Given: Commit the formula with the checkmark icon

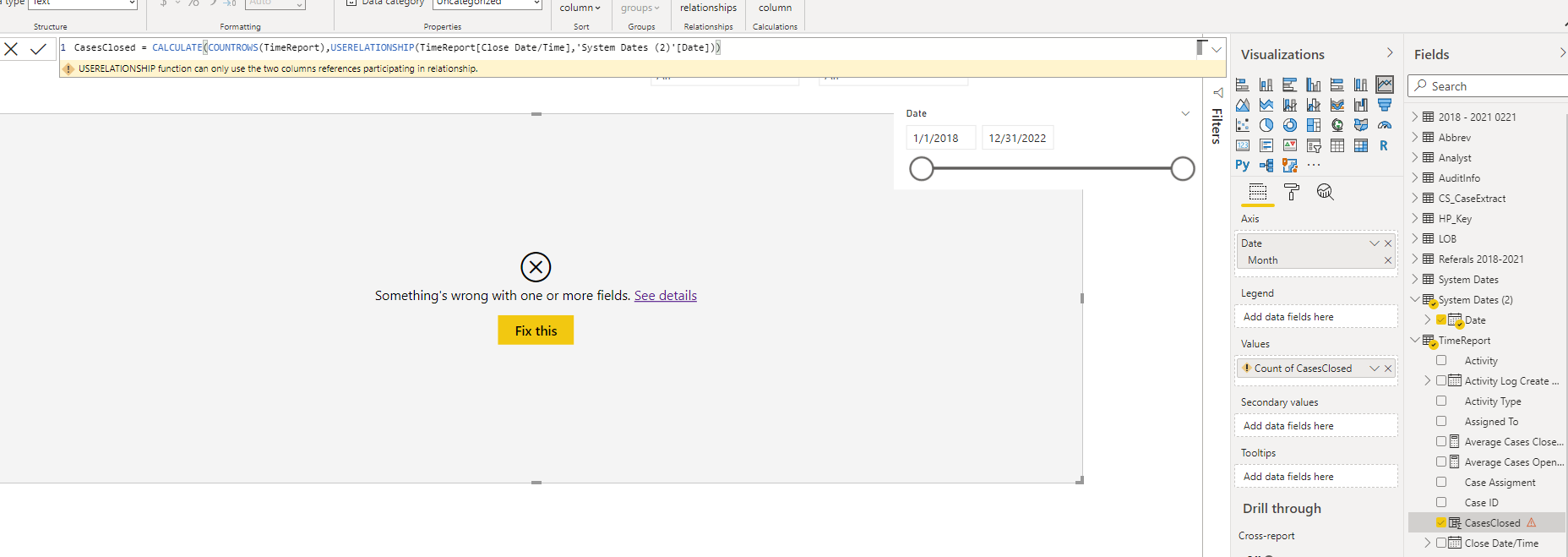Looking at the screenshot, I should coord(38,49).
